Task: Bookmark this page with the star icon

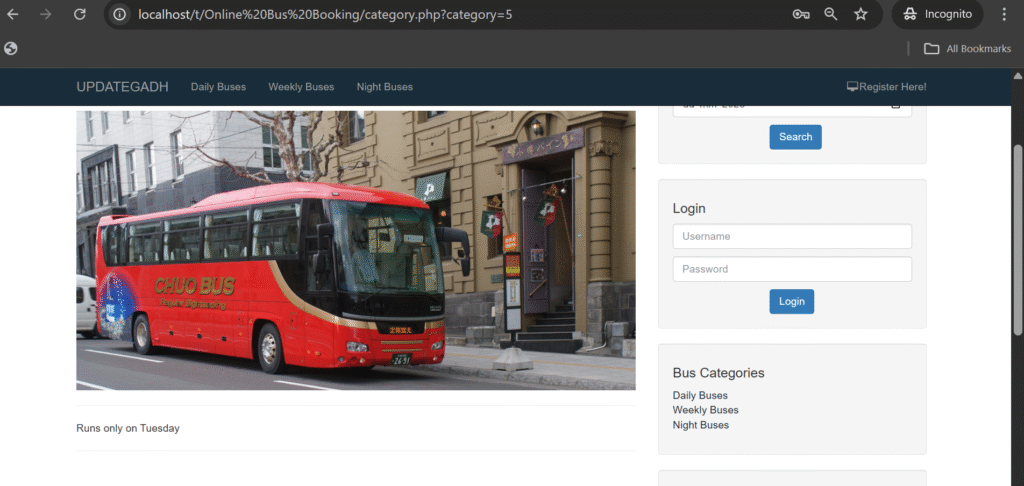Action: [861, 14]
